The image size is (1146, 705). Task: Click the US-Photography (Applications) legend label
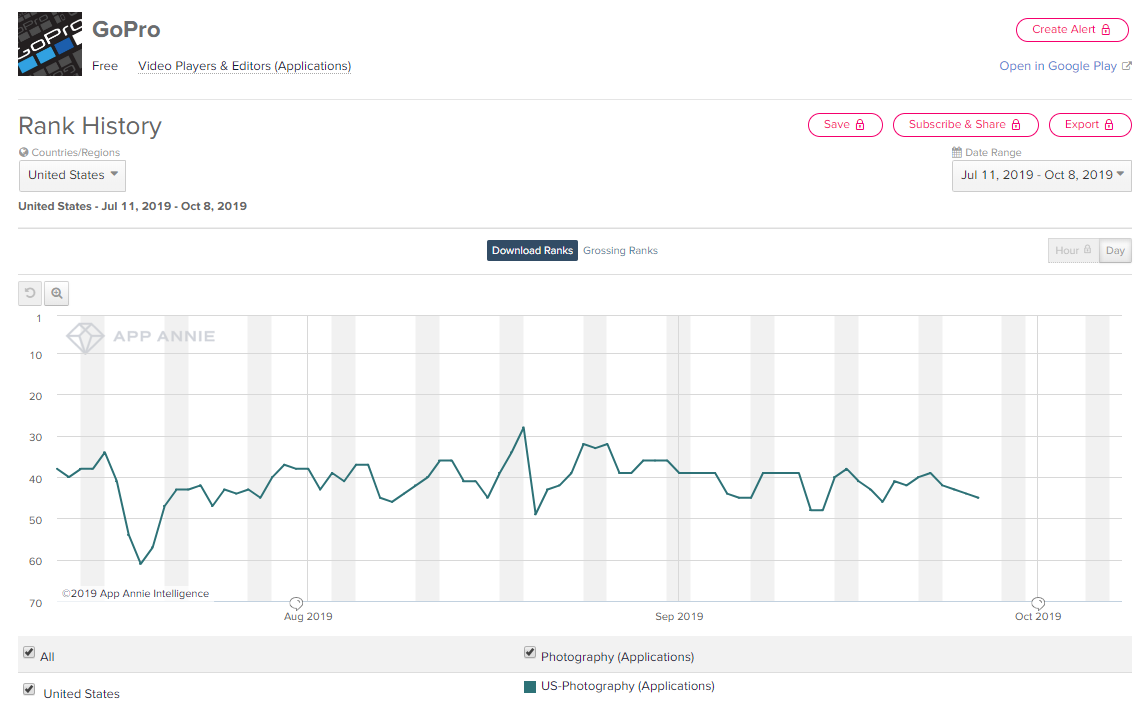tap(628, 686)
